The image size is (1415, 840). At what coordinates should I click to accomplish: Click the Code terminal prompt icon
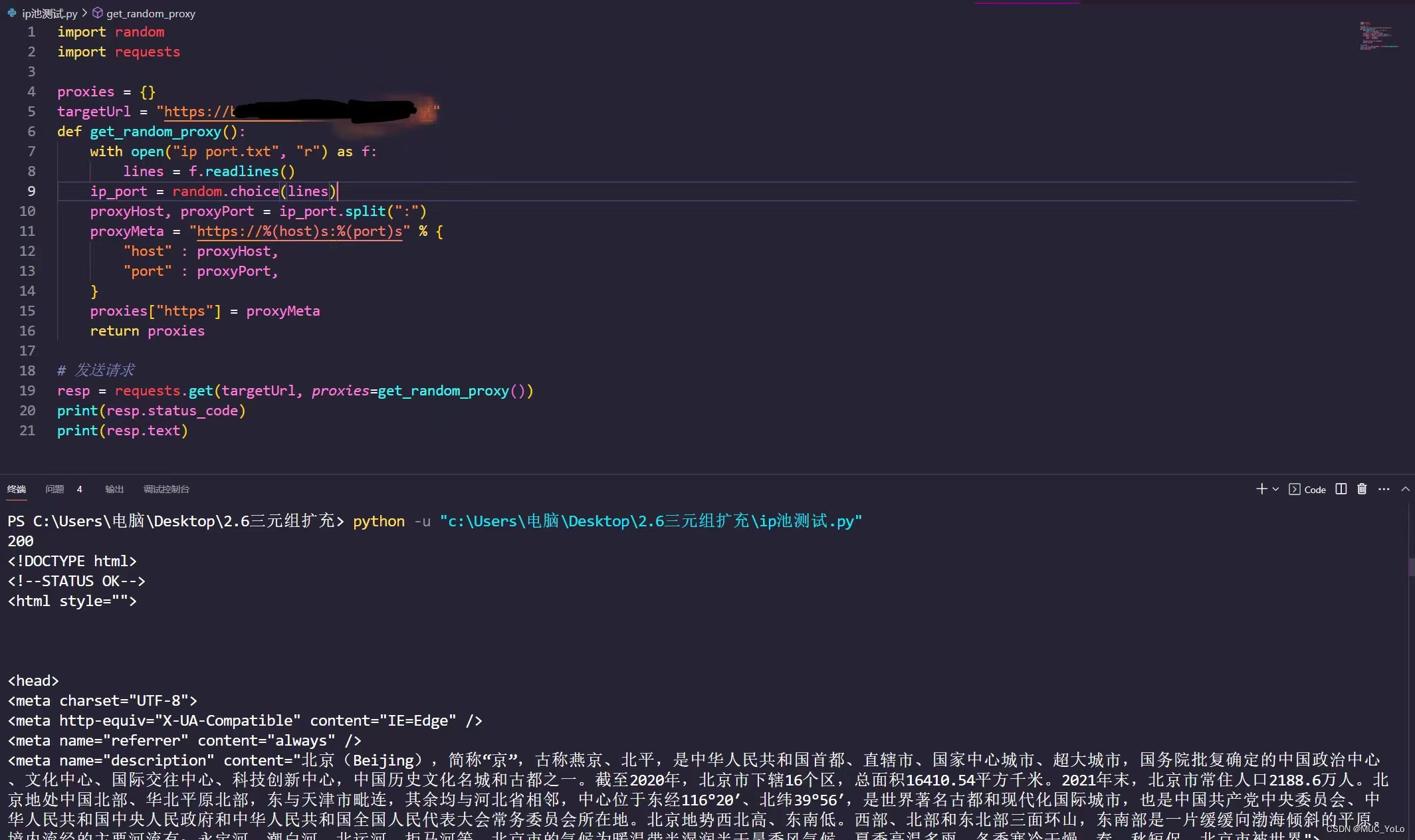click(1295, 489)
